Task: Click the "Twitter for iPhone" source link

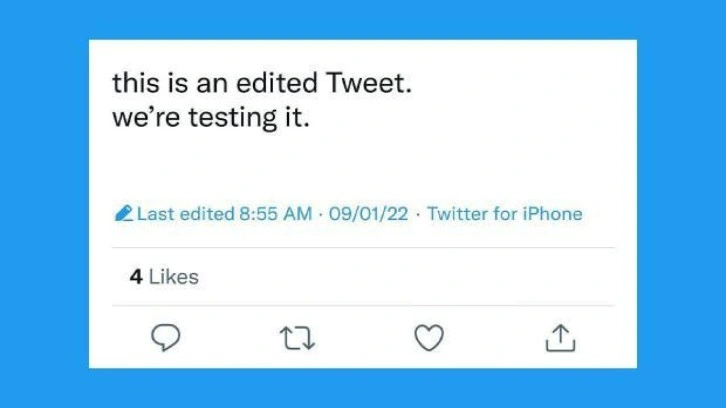Action: click(504, 214)
